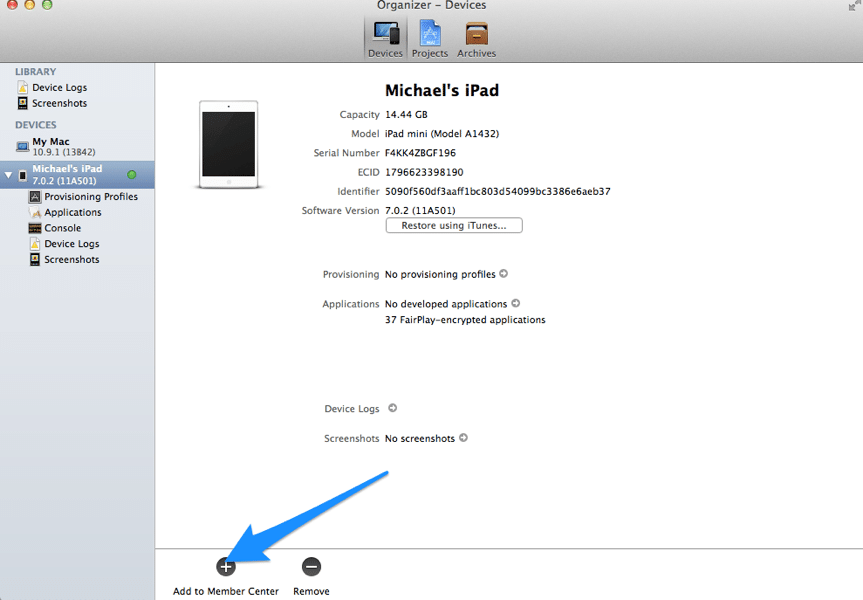Screen dimensions: 863x600
Task: Click the model text iPad mini (Model A1432)
Action: tap(442, 134)
